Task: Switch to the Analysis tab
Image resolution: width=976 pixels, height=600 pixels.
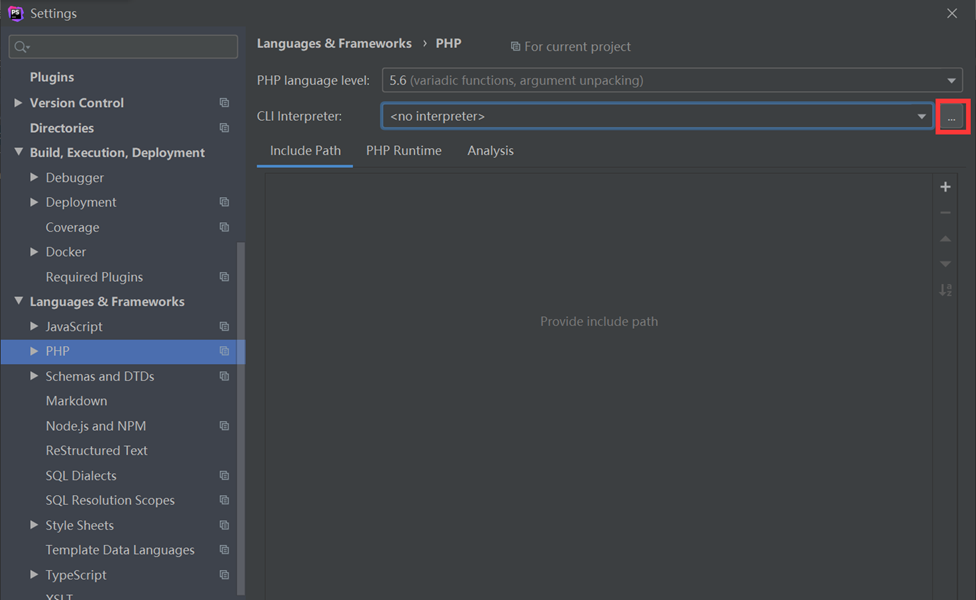Action: [x=490, y=151]
